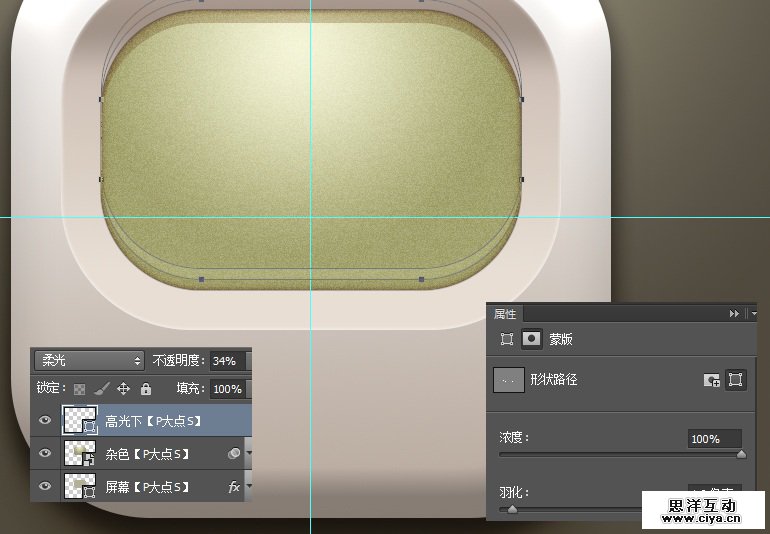Expand smart filters arrow on 杂色 layer
Viewport: 770px width, 534px height.
(248, 454)
